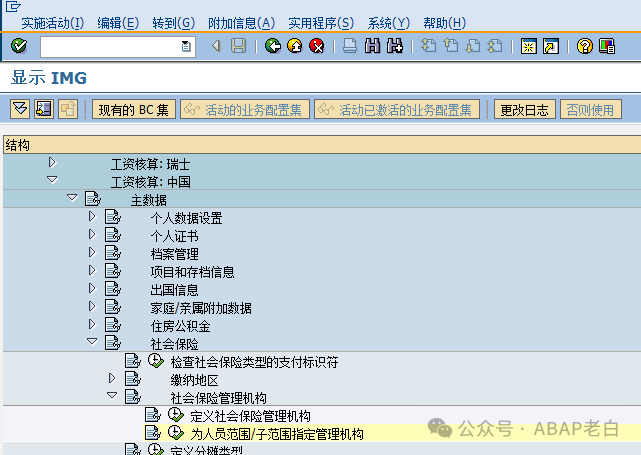Expand the 个人数据设置 node
Image resolution: width=641 pixels, height=455 pixels.
point(92,216)
